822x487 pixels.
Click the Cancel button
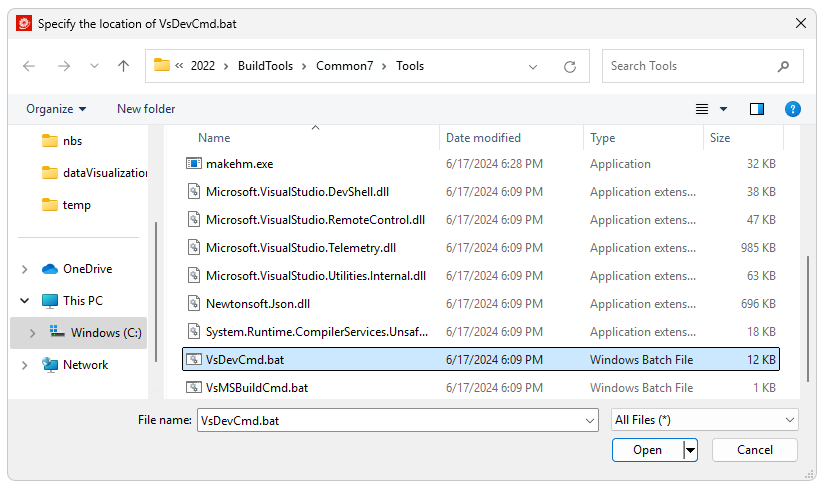click(x=755, y=450)
